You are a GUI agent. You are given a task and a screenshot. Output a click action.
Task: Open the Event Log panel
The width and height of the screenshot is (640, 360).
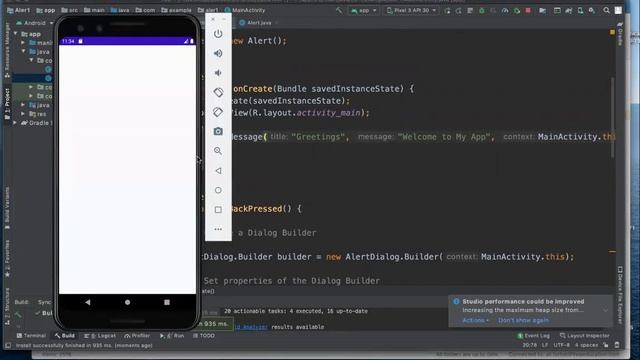[534, 336]
